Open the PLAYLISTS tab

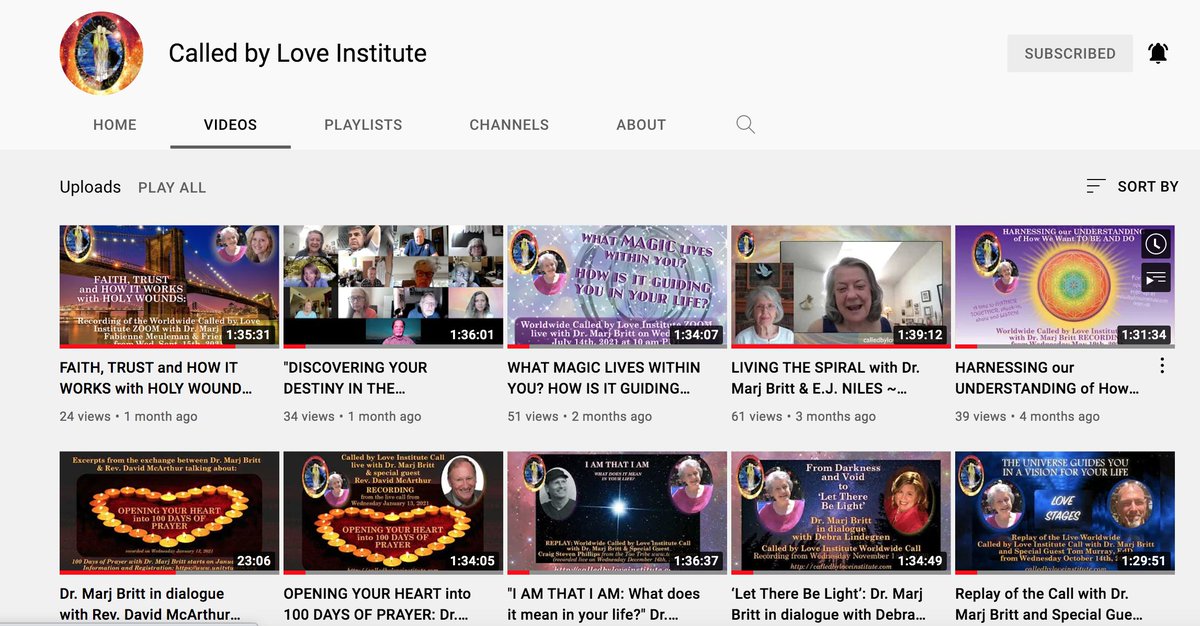tap(363, 125)
